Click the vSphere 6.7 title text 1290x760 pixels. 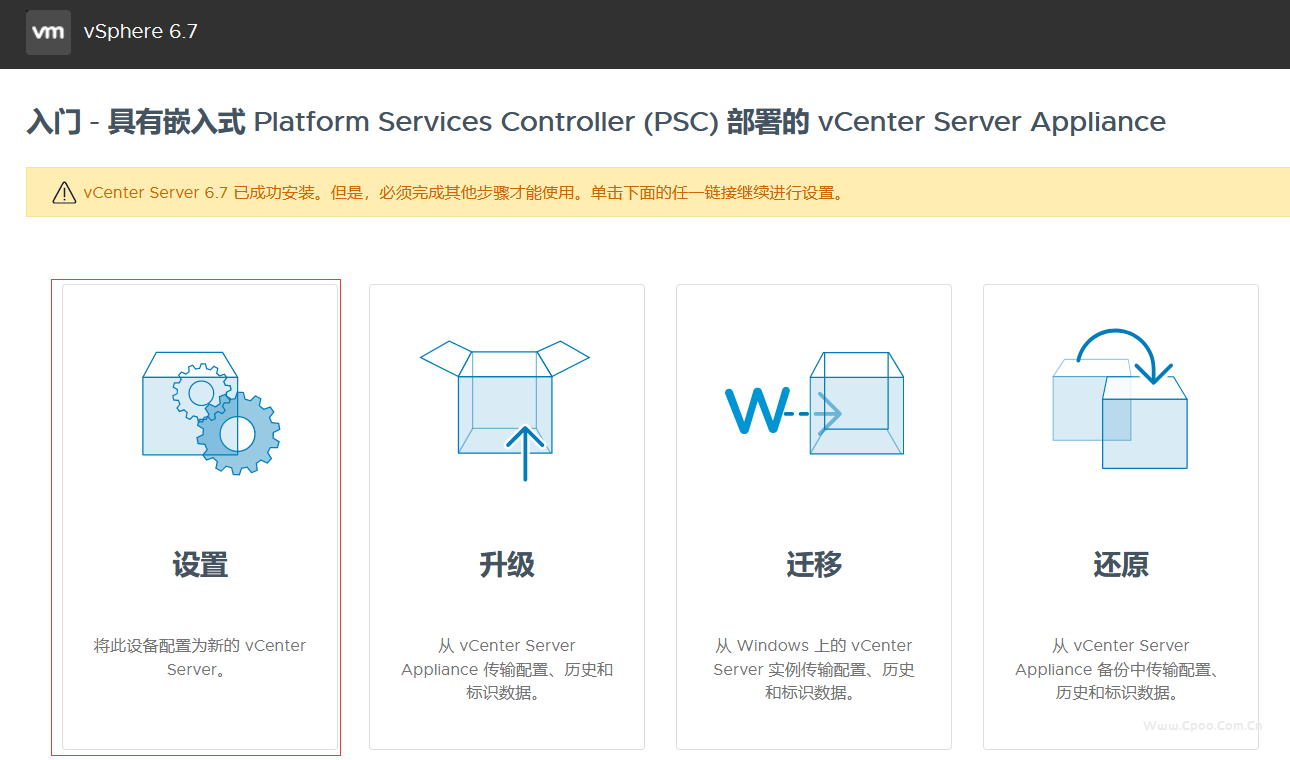140,32
